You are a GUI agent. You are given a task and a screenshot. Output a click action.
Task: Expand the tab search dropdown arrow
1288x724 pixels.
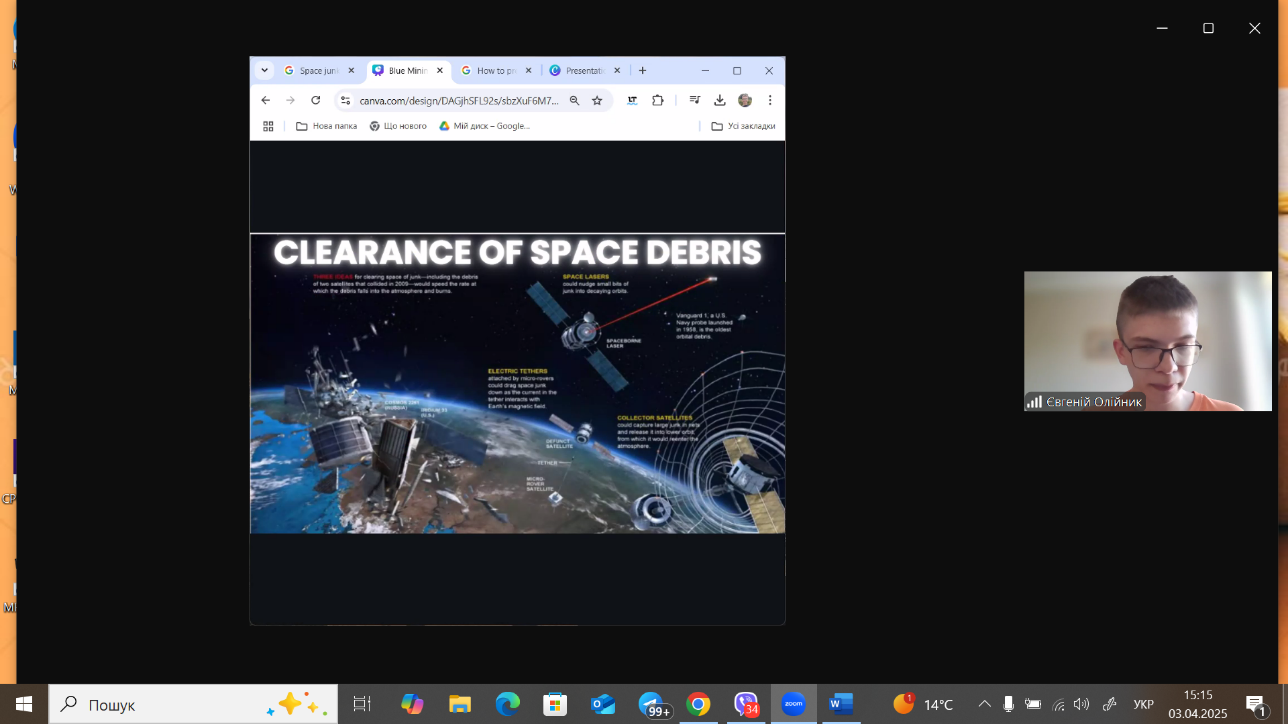pos(264,70)
